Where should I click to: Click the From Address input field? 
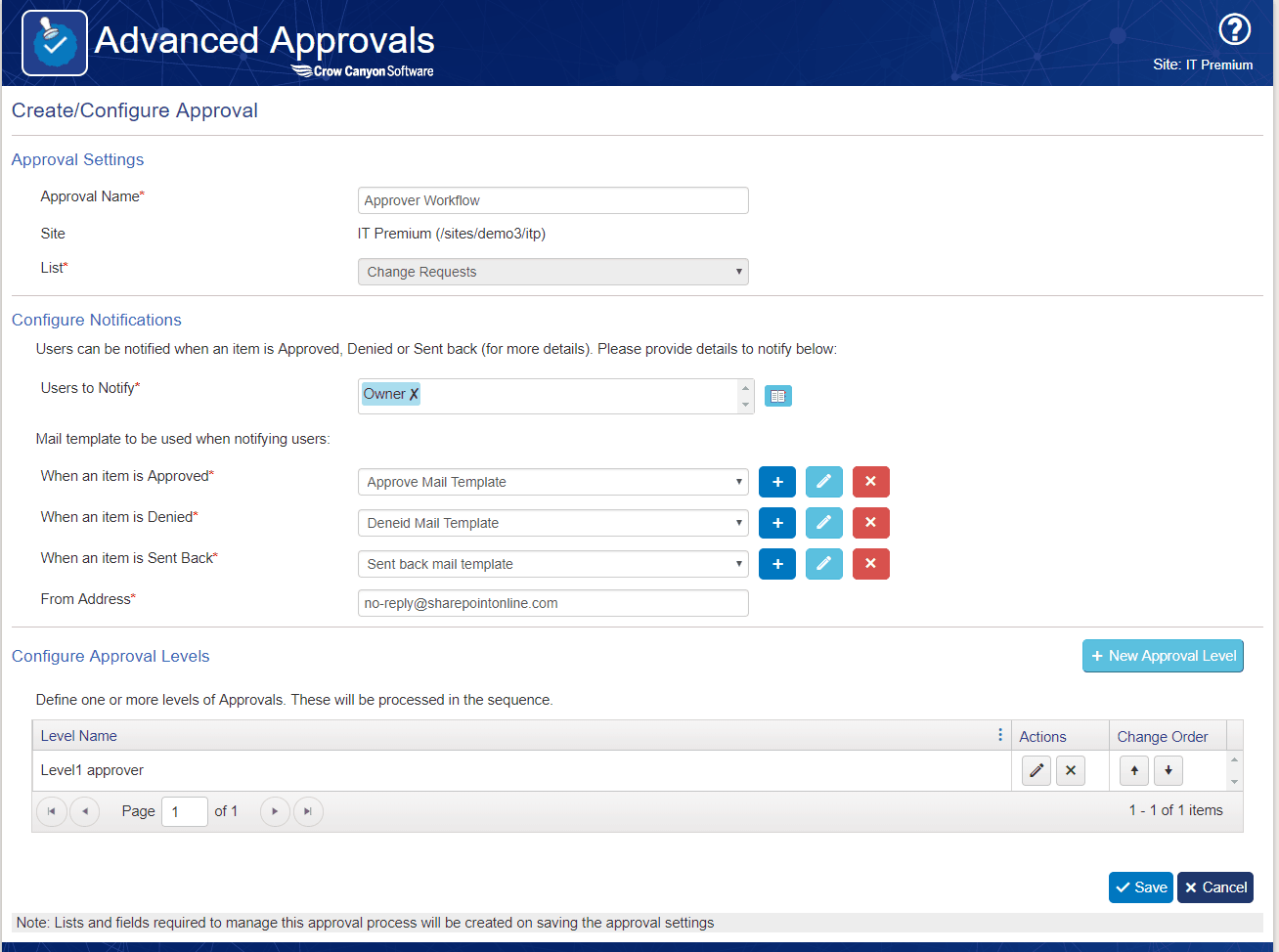pyautogui.click(x=553, y=603)
